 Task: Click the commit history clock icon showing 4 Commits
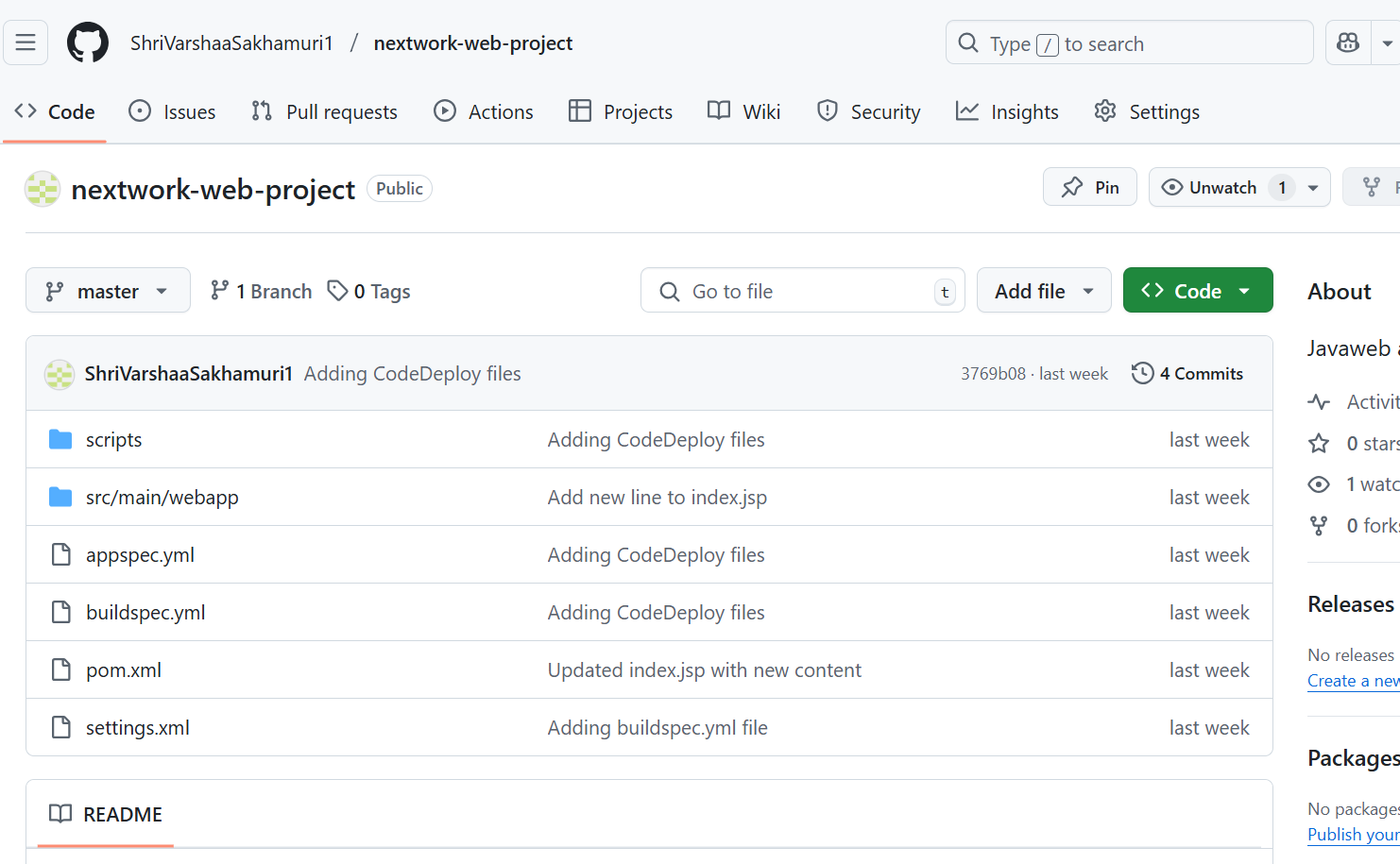coord(1143,373)
